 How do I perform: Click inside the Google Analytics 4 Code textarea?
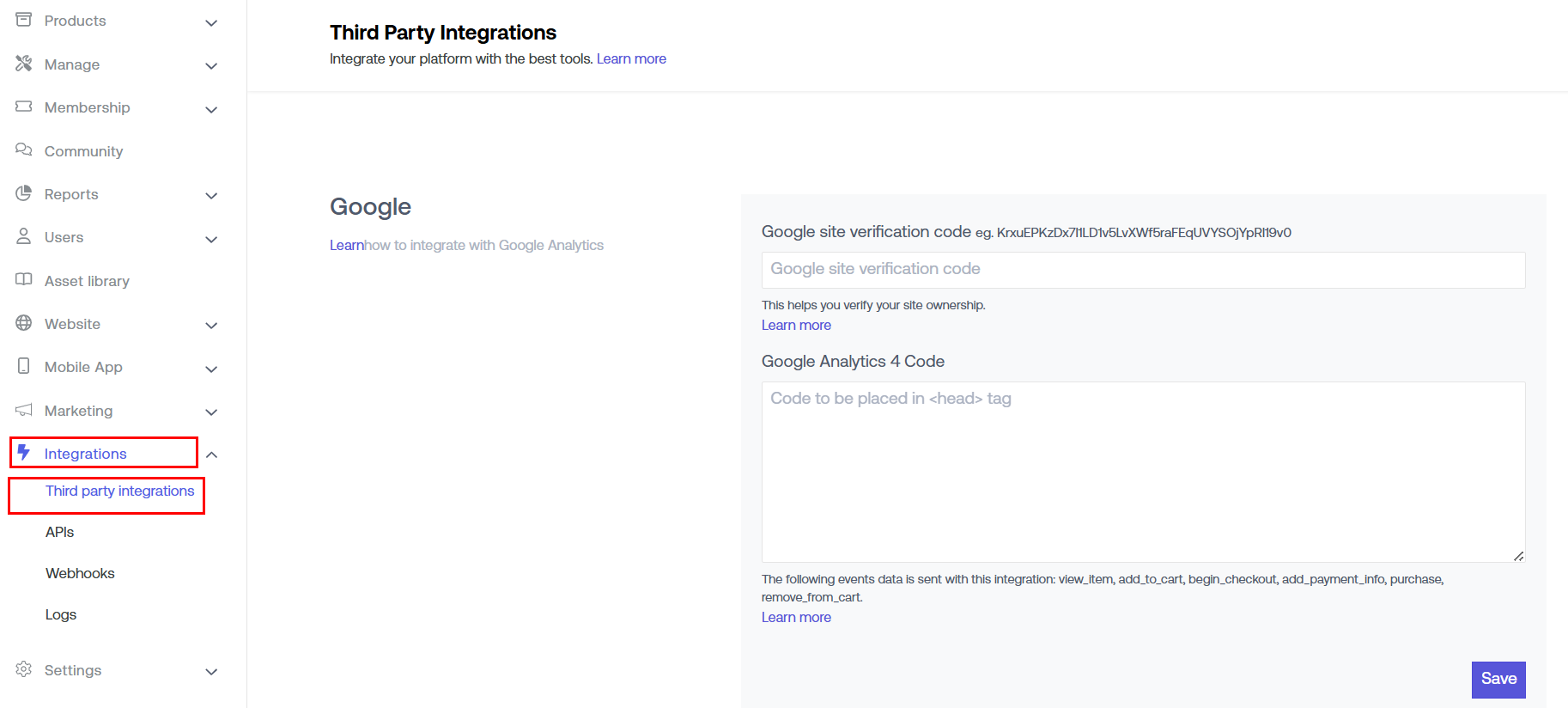(x=1143, y=472)
